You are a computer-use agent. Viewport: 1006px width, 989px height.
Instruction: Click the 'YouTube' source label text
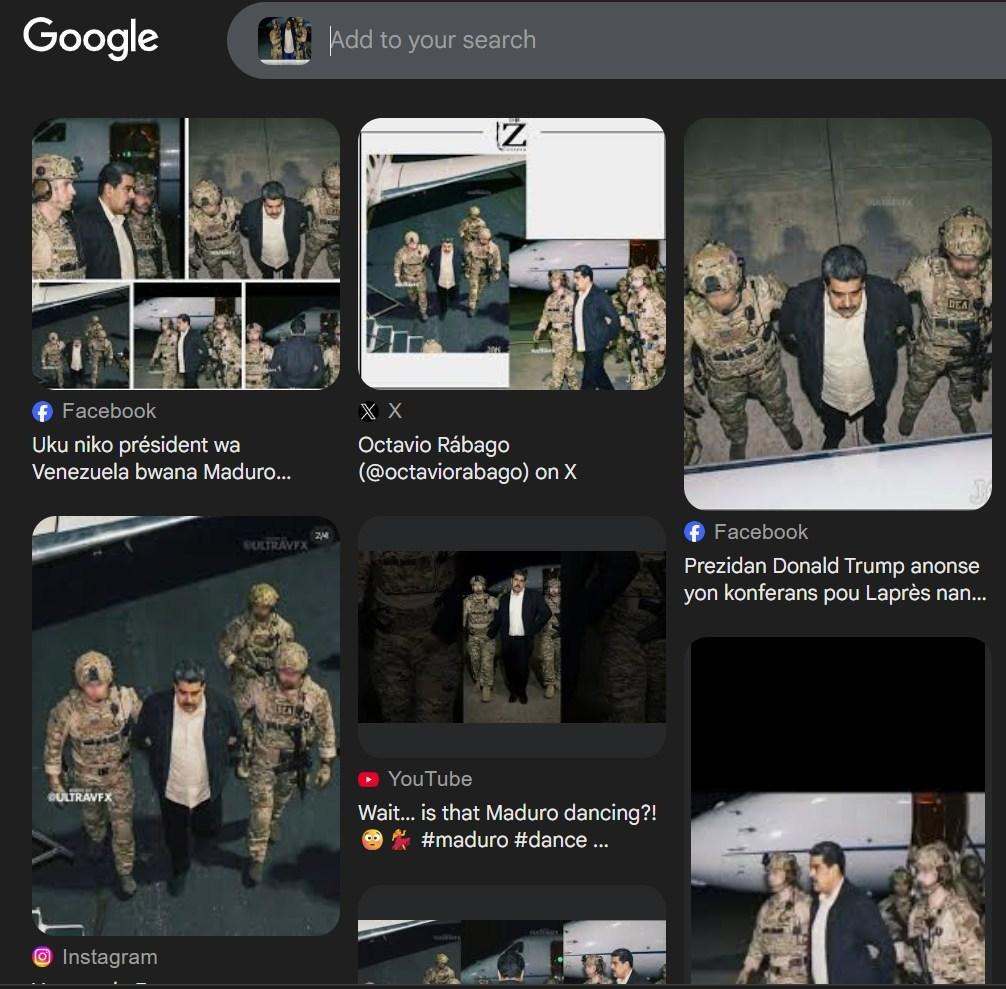(430, 779)
